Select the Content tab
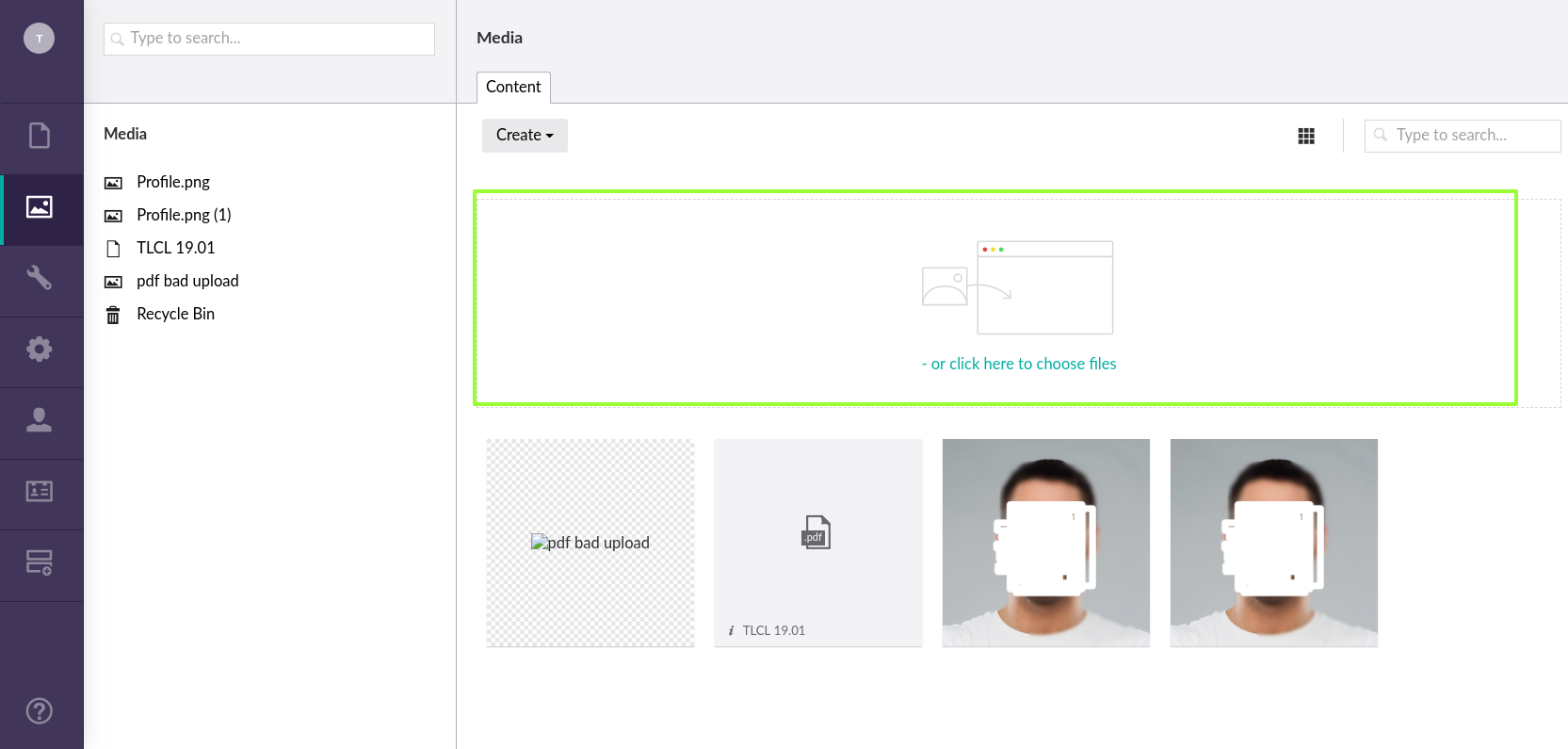Screen dimensions: 1568x749 [513, 87]
